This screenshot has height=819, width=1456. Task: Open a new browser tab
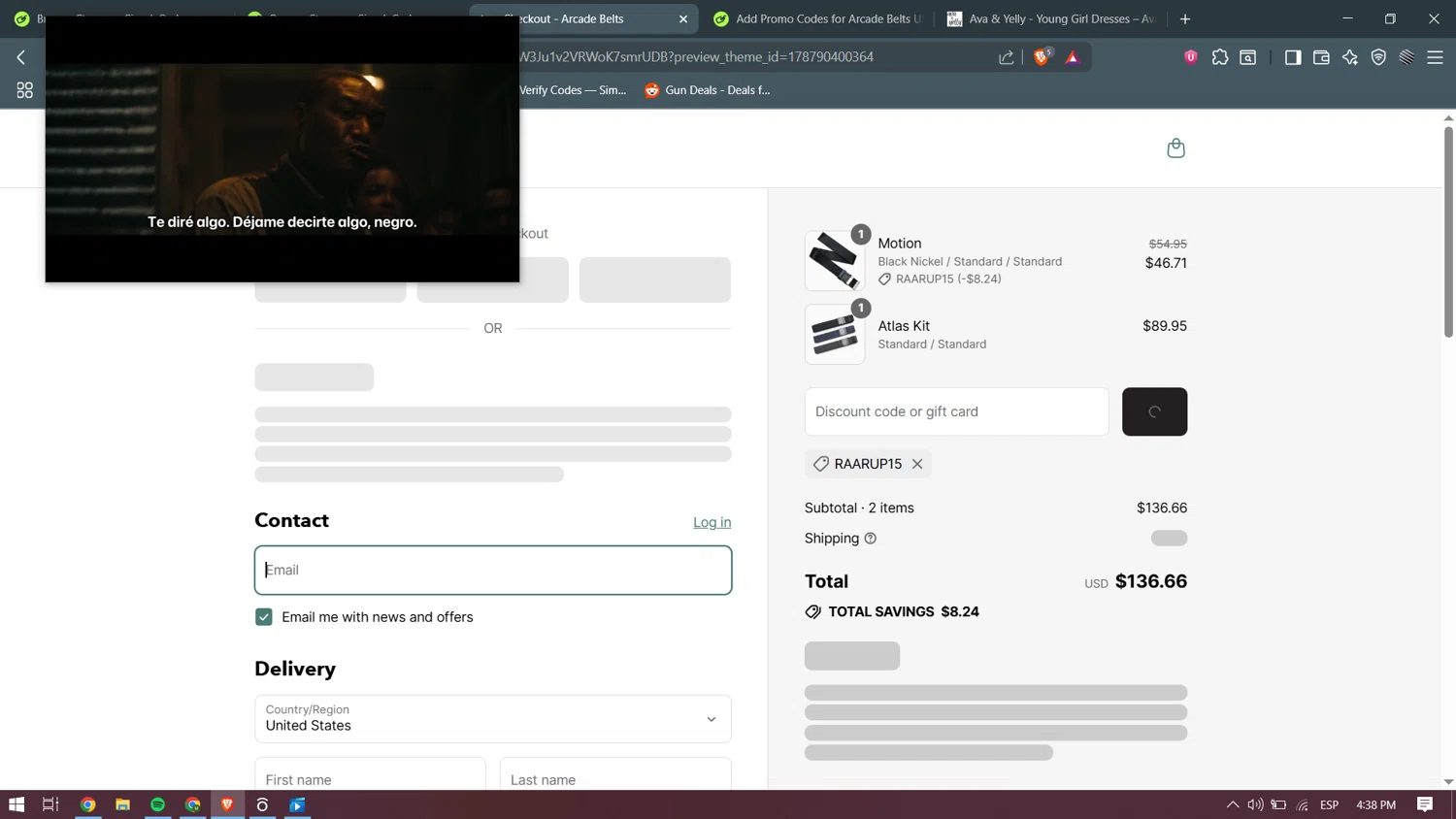pyautogui.click(x=1185, y=18)
